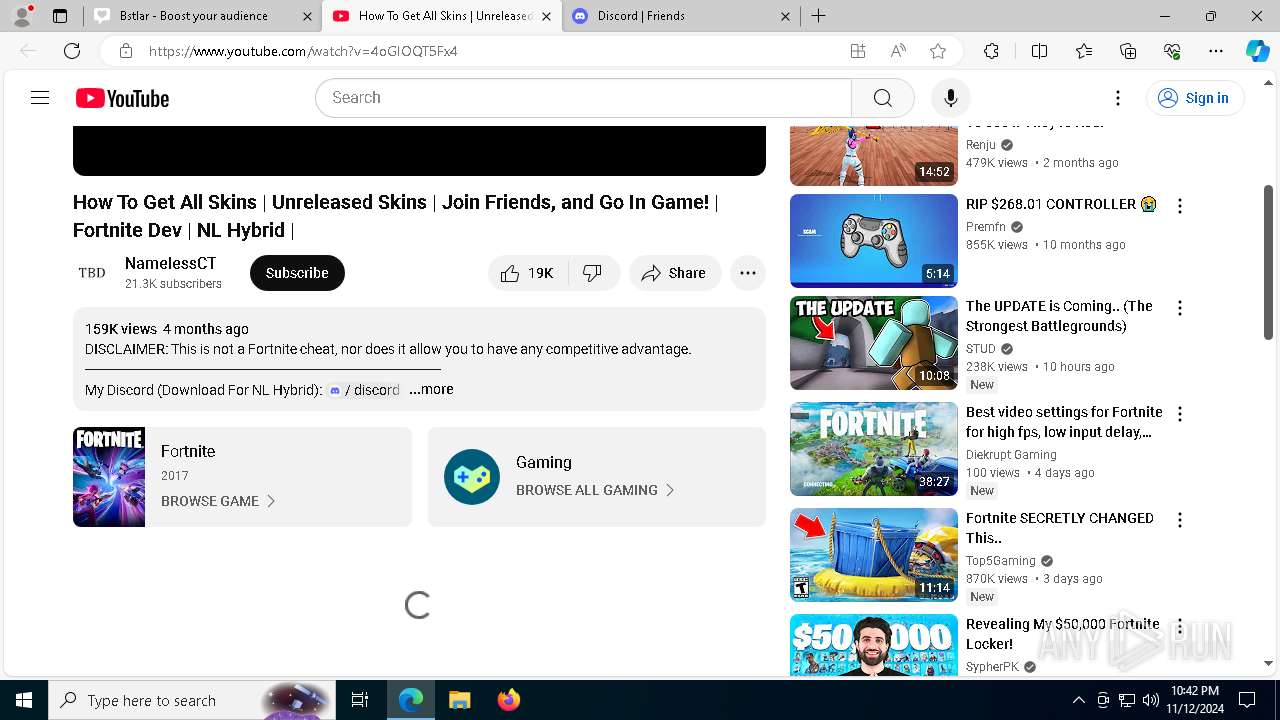The image size is (1280, 720).
Task: Play RIP $268.01 CONTROLLER thumbnail
Action: pyautogui.click(x=874, y=241)
